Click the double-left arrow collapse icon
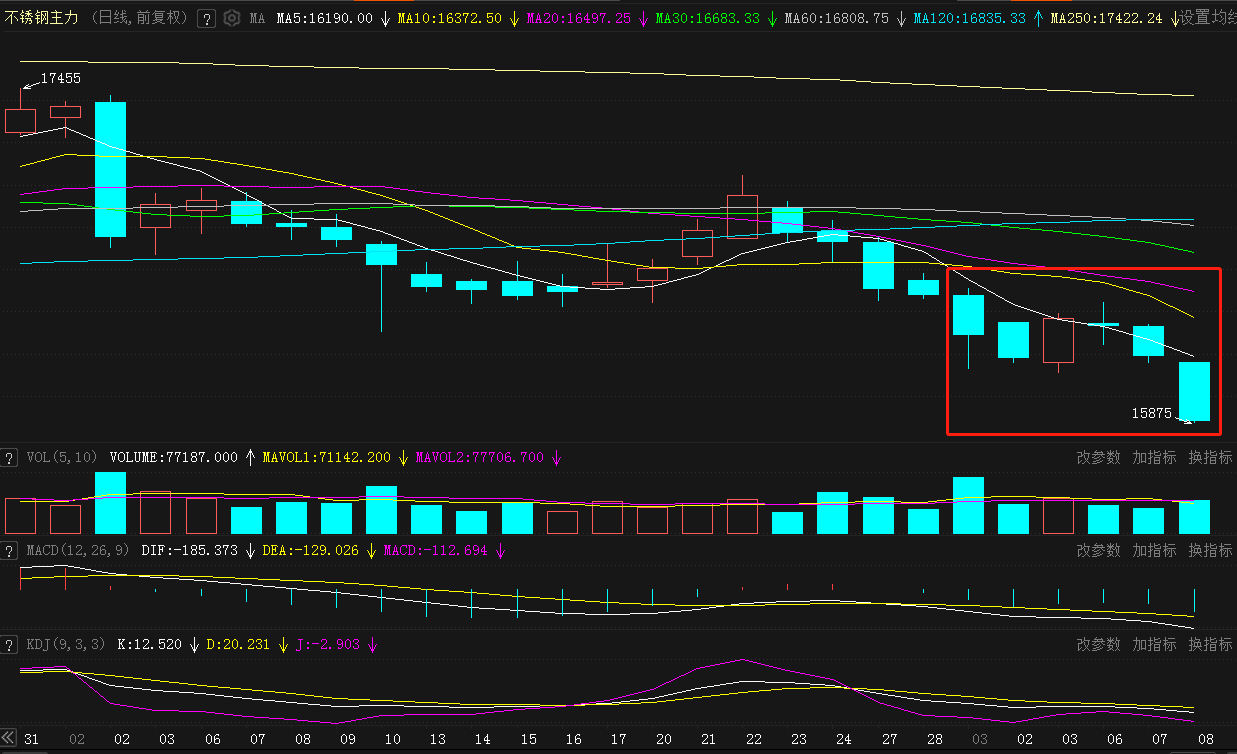 pyautogui.click(x=10, y=738)
